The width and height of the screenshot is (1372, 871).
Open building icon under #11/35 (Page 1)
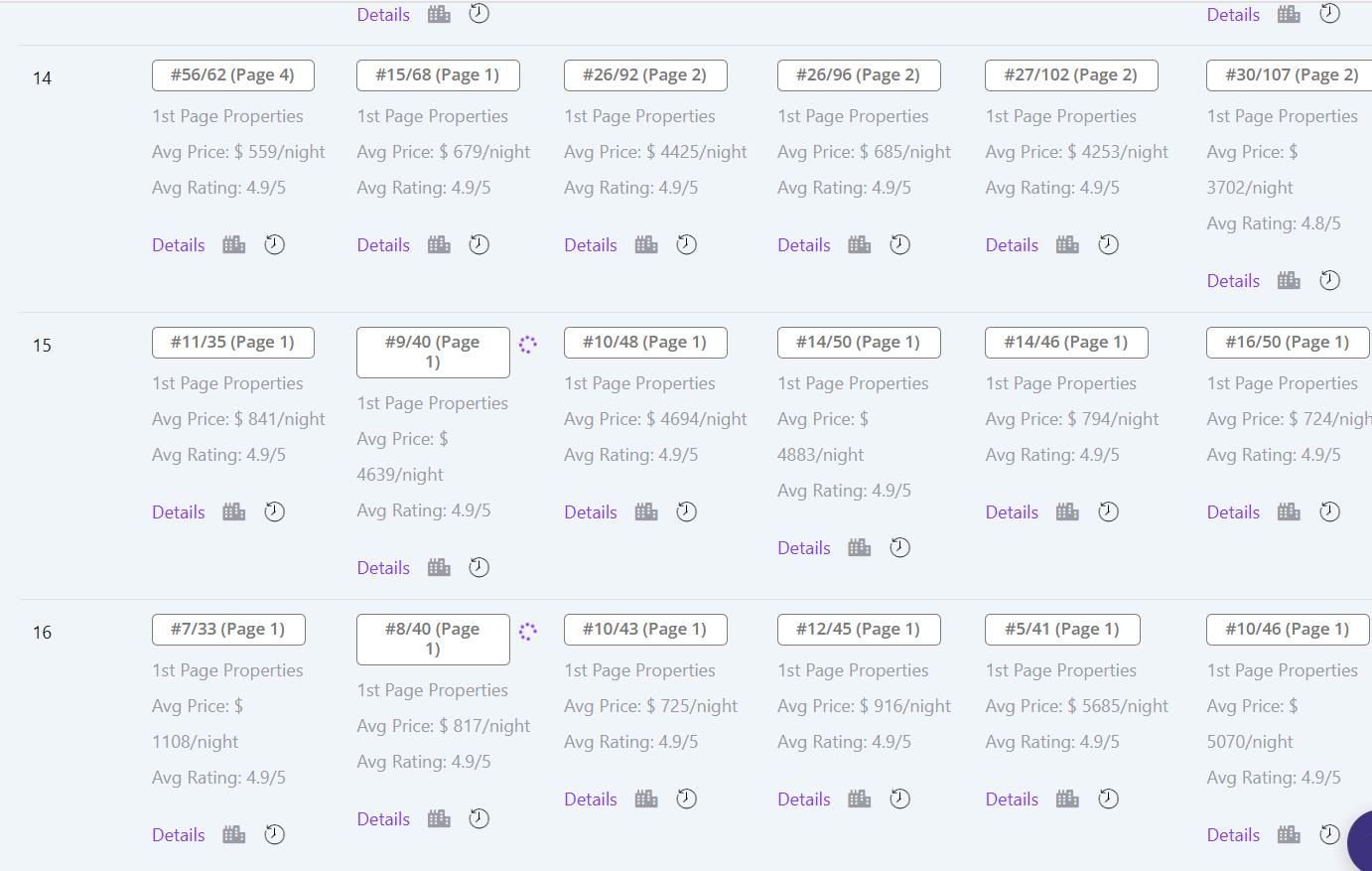pos(234,511)
